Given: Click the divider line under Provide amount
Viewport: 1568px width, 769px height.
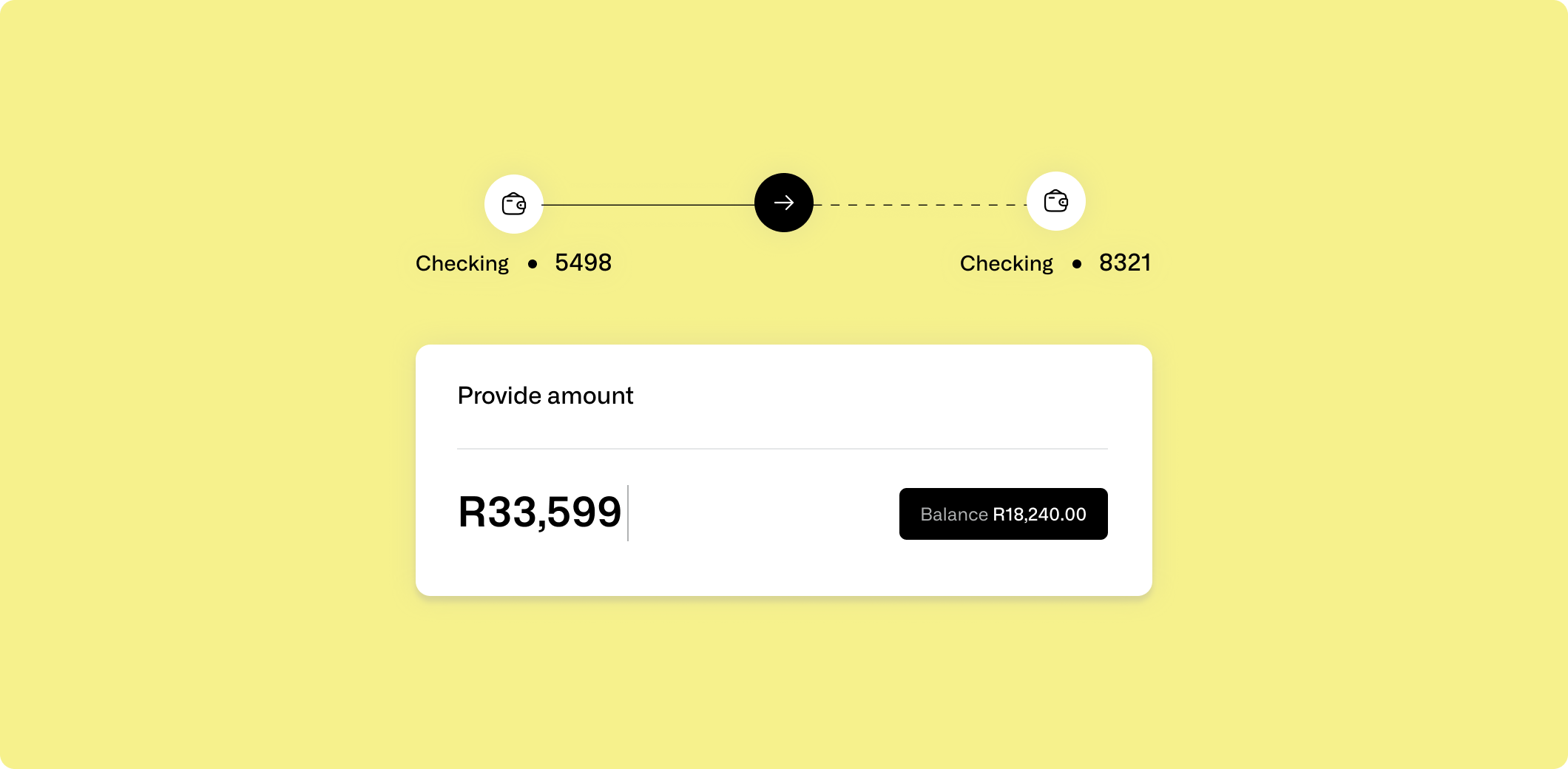Looking at the screenshot, I should pos(783,447).
